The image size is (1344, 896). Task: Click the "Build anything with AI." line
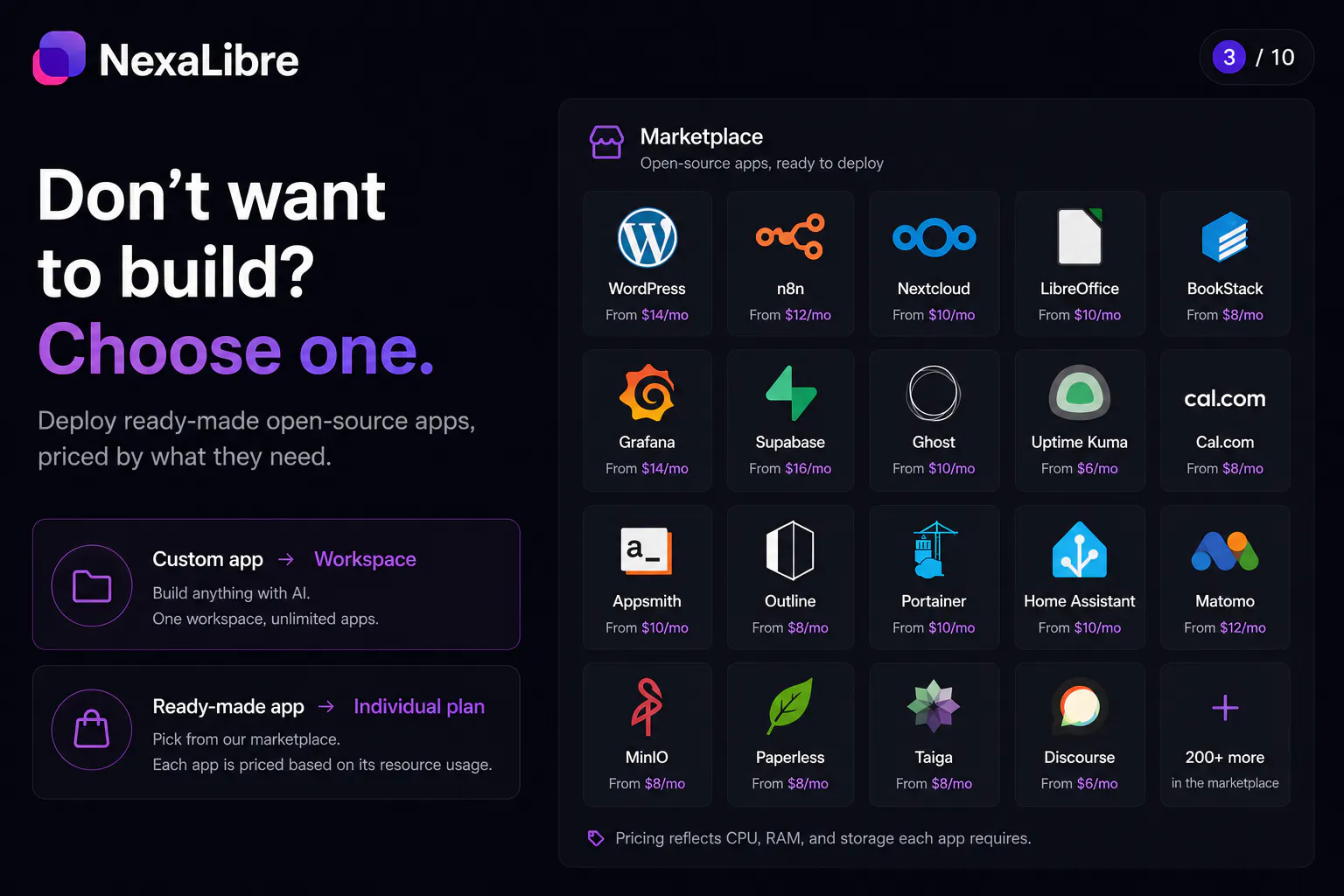231,593
